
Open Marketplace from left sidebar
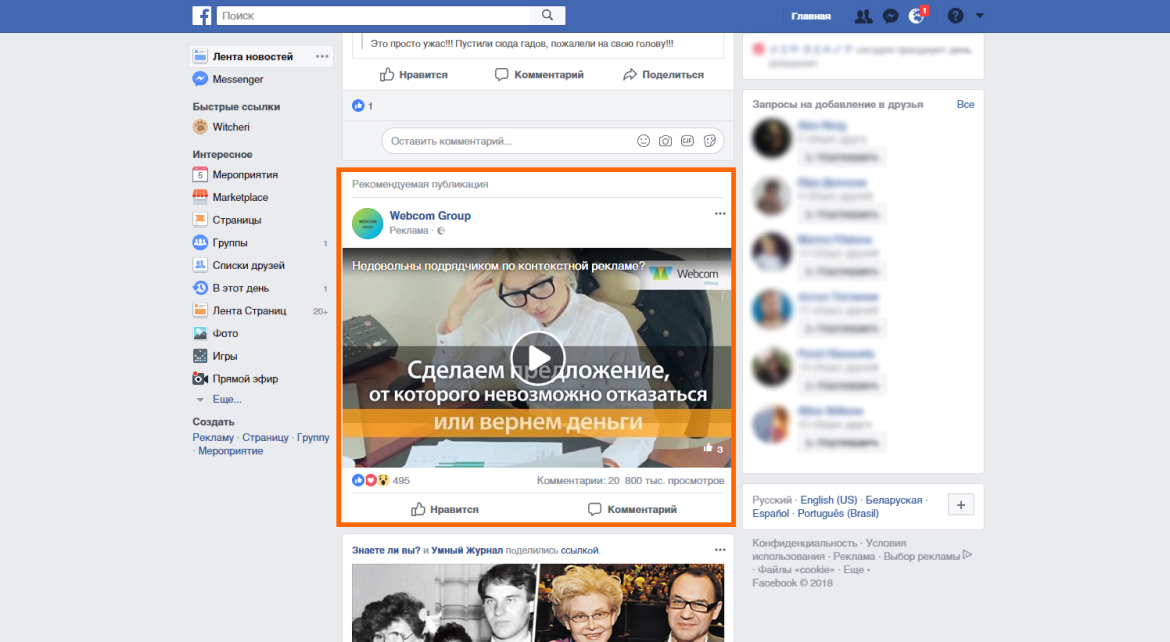(240, 197)
